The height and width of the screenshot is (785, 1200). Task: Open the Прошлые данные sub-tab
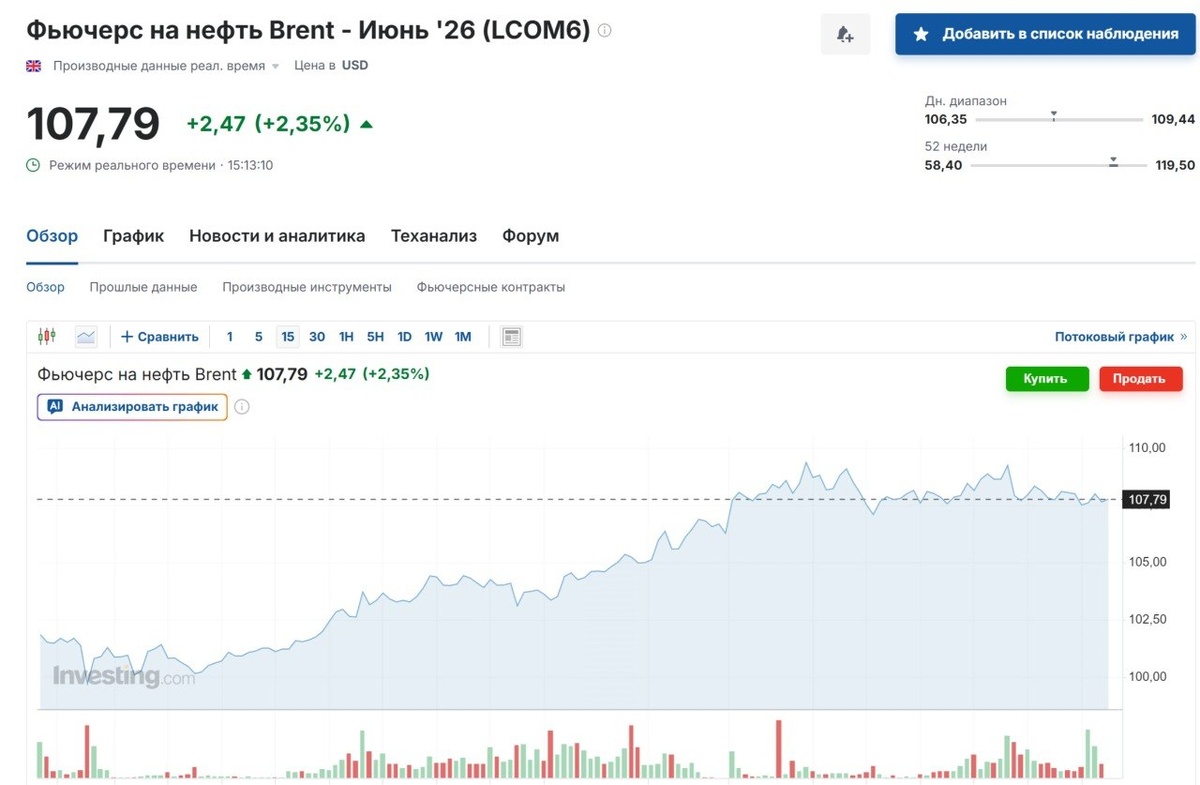click(x=143, y=287)
